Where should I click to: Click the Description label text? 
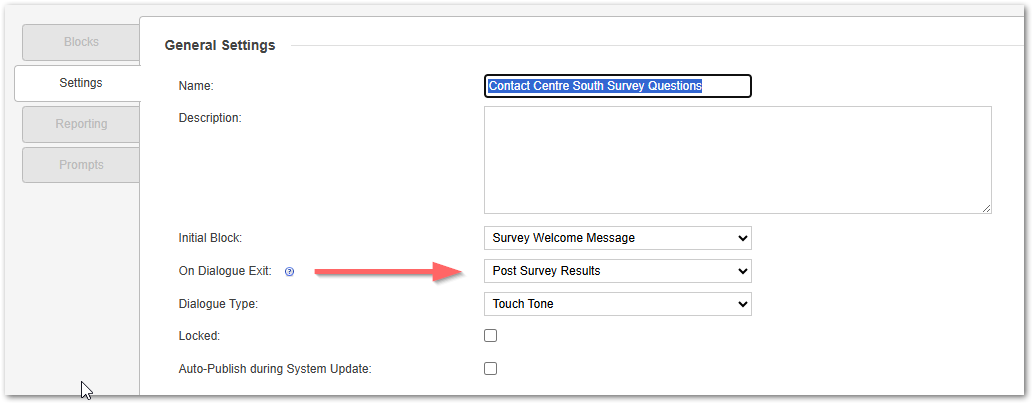coord(210,118)
